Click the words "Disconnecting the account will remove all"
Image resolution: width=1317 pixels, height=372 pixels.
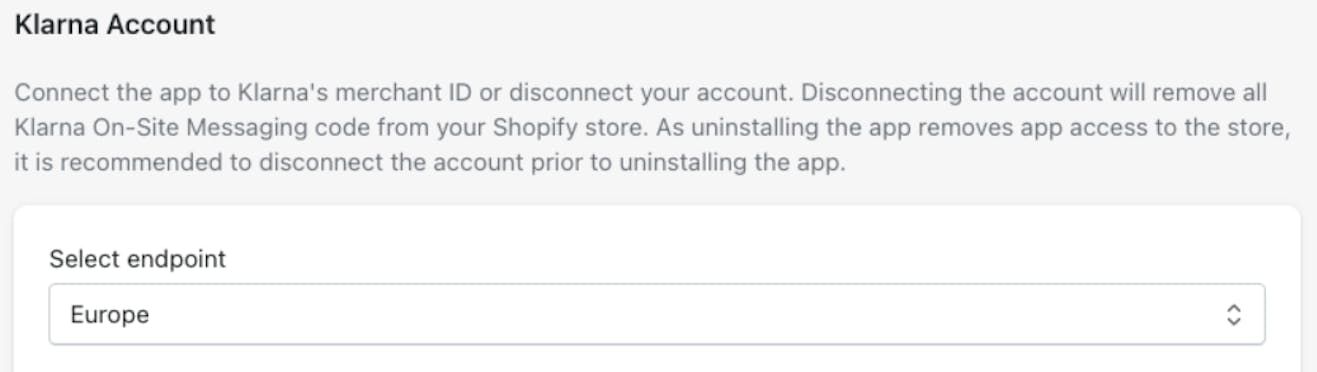click(1036, 93)
